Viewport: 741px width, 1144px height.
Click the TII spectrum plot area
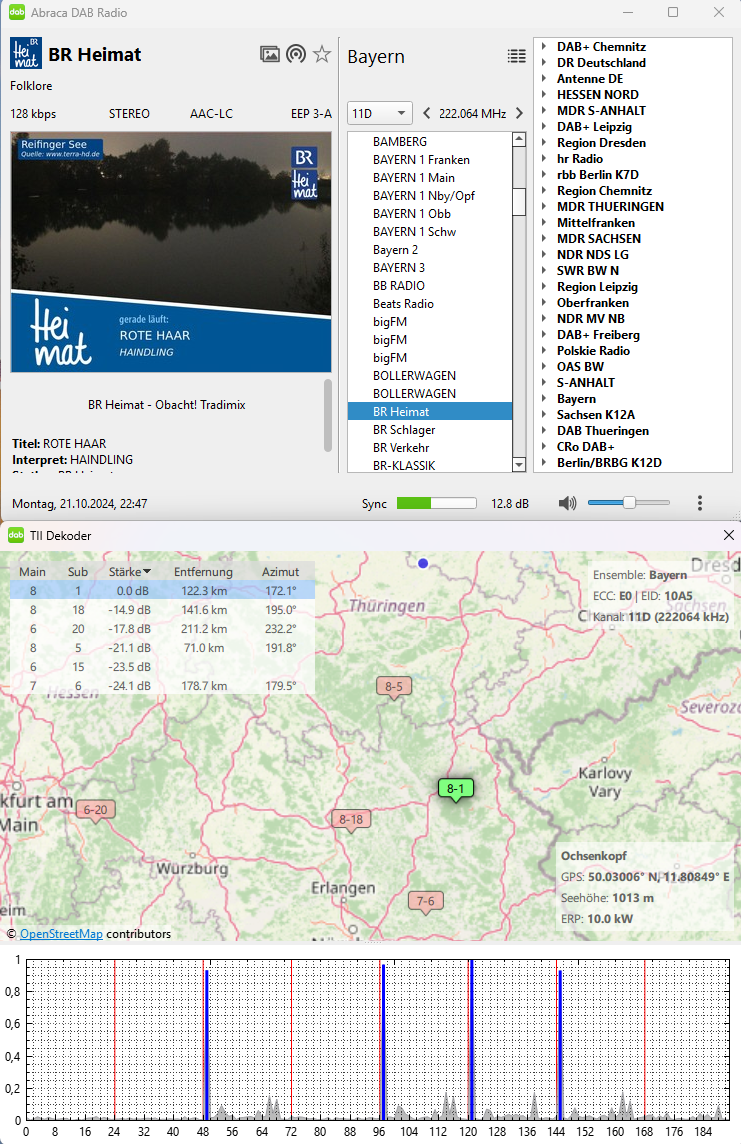378,1040
